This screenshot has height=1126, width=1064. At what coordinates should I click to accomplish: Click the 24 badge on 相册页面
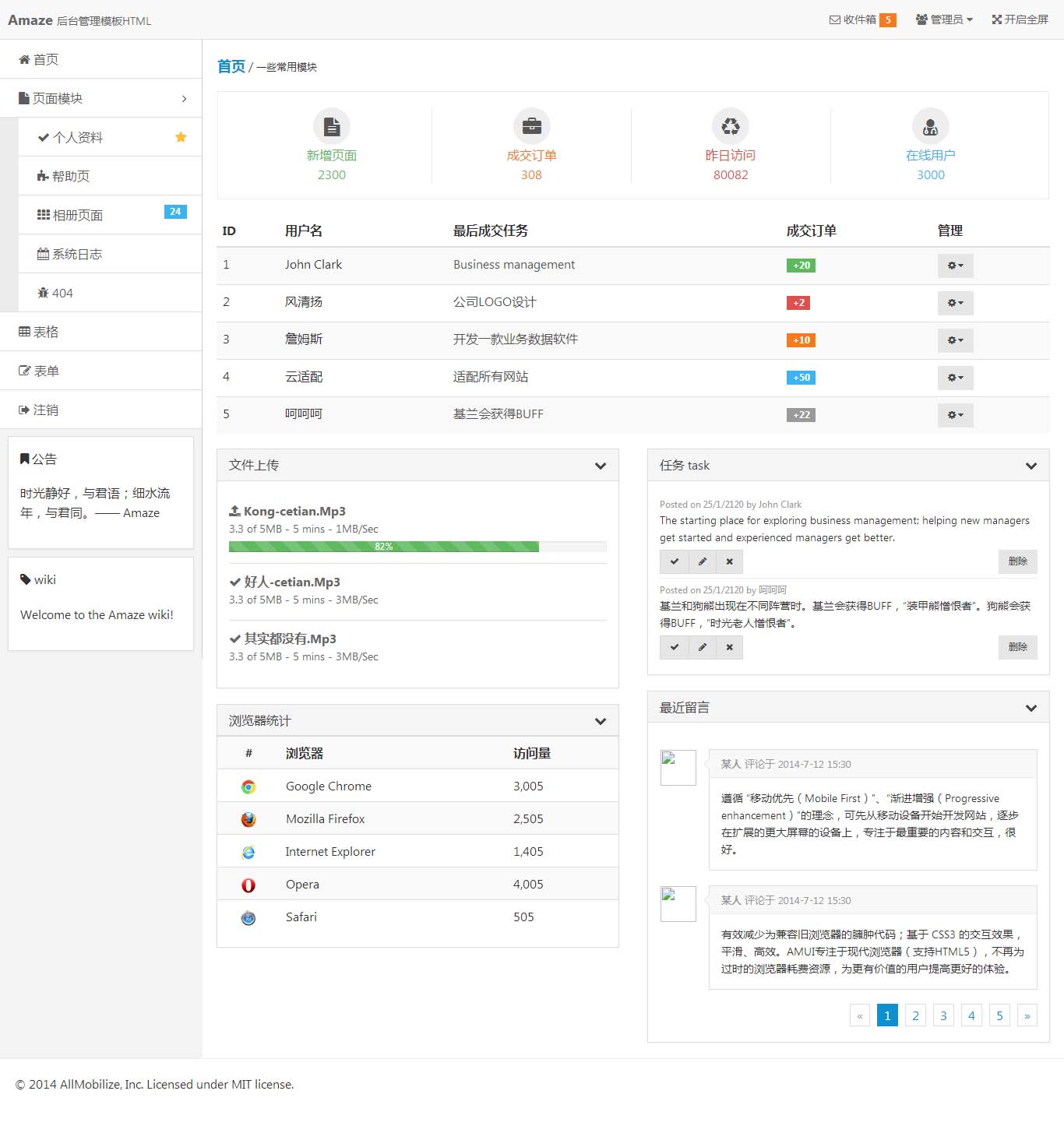click(175, 212)
